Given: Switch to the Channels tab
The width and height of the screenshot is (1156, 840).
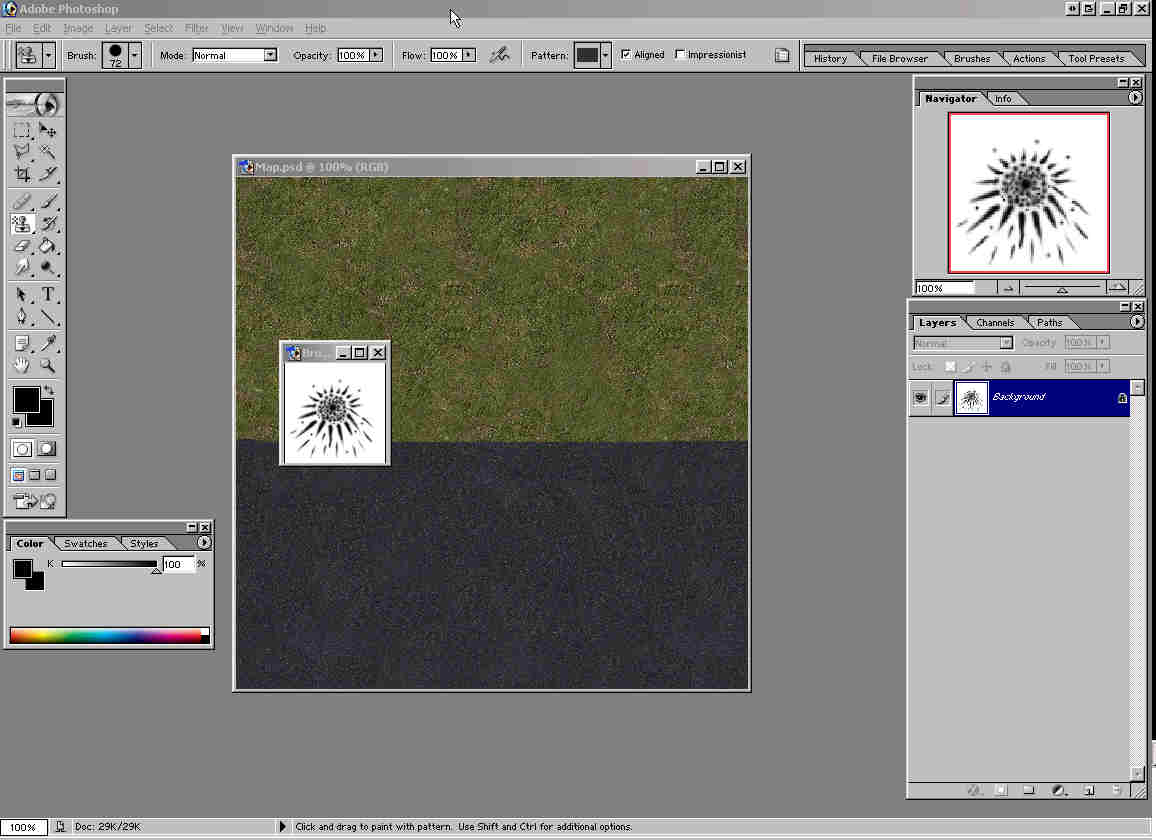Looking at the screenshot, I should (995, 323).
